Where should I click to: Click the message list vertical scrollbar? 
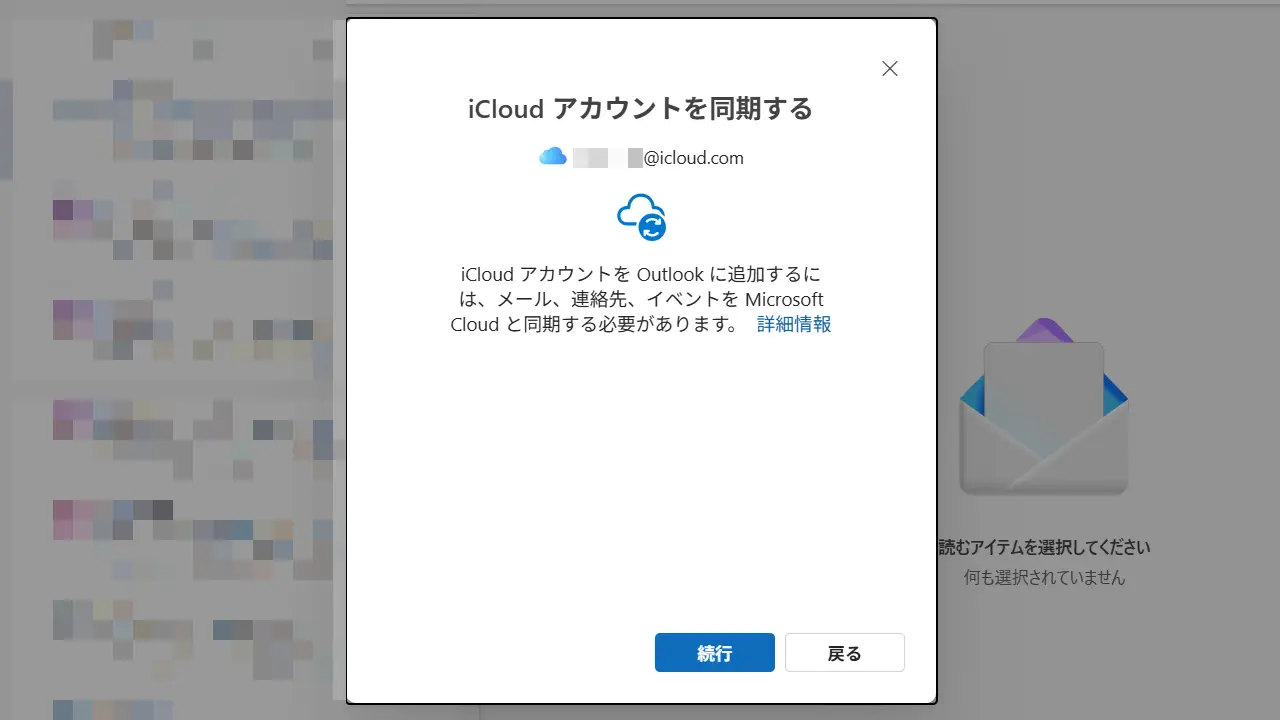(339, 360)
